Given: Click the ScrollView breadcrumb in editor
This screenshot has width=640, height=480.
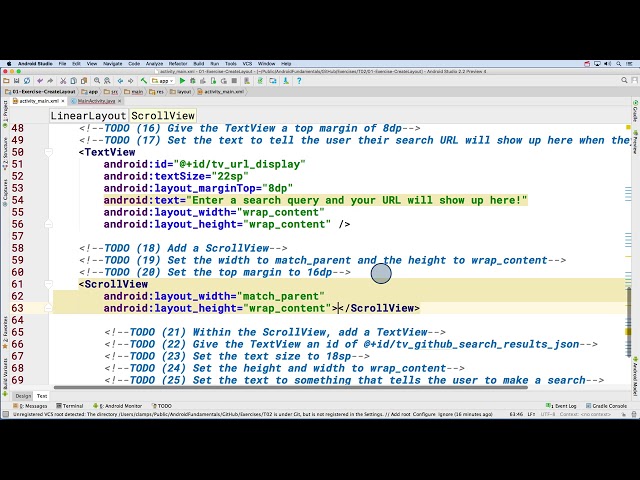Looking at the screenshot, I should point(163,116).
